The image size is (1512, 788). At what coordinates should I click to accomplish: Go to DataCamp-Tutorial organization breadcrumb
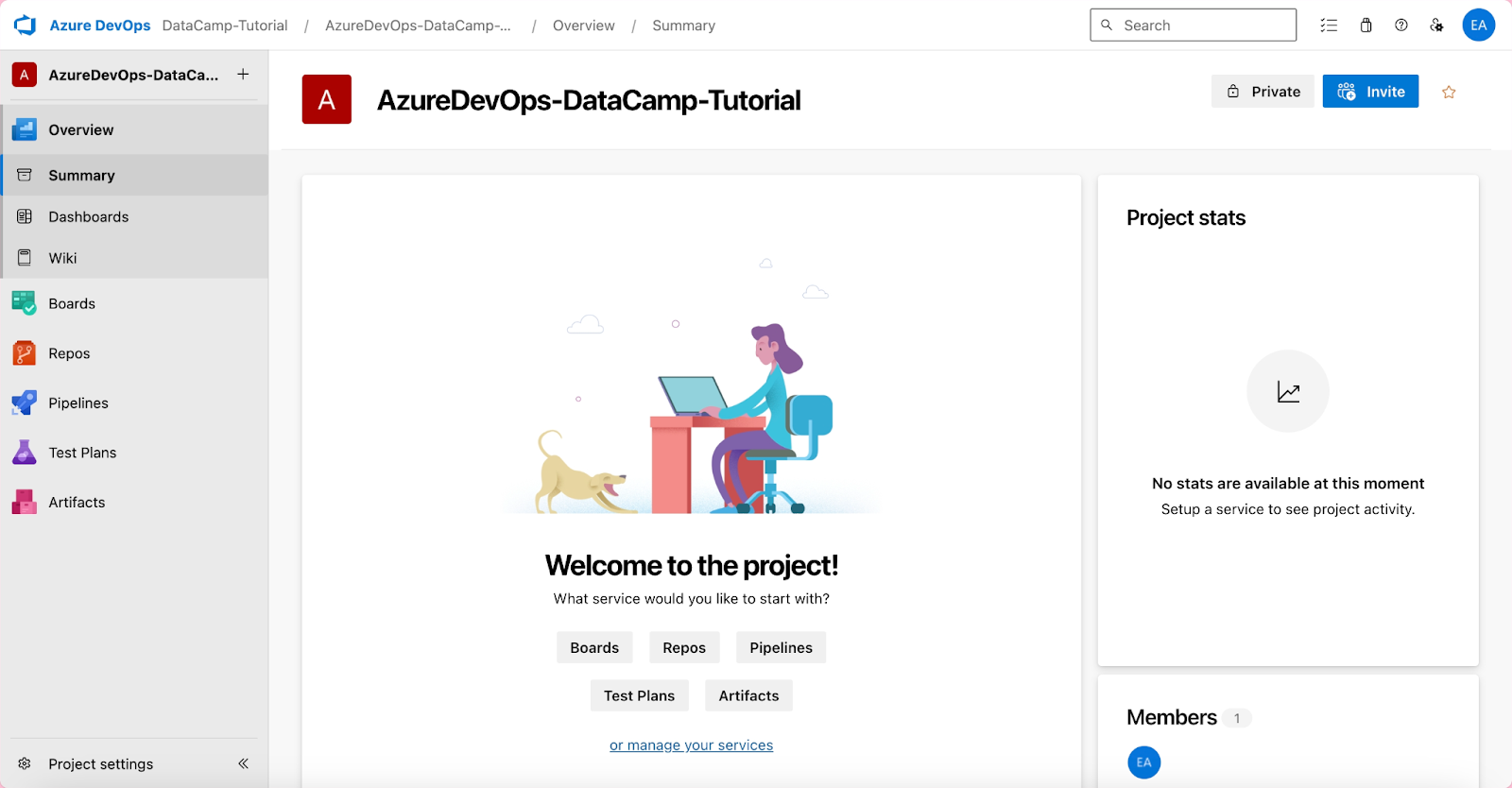point(225,26)
